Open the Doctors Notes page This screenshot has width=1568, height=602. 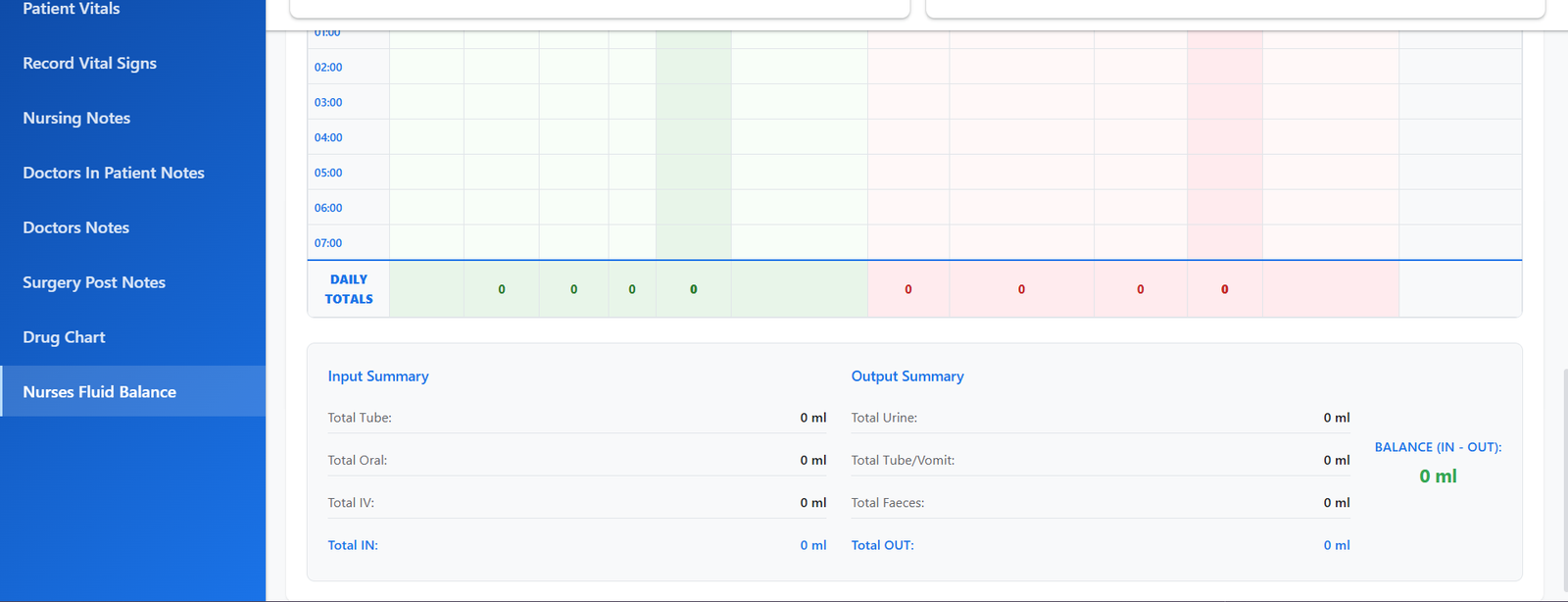pyautogui.click(x=75, y=227)
